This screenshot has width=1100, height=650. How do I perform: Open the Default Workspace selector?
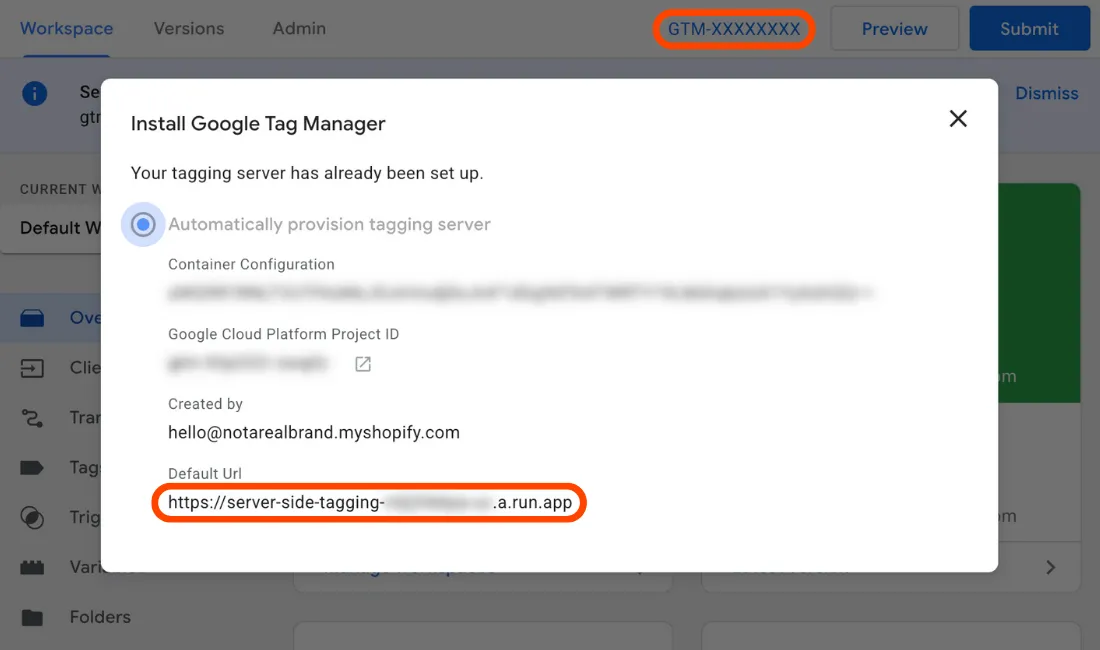(x=62, y=227)
